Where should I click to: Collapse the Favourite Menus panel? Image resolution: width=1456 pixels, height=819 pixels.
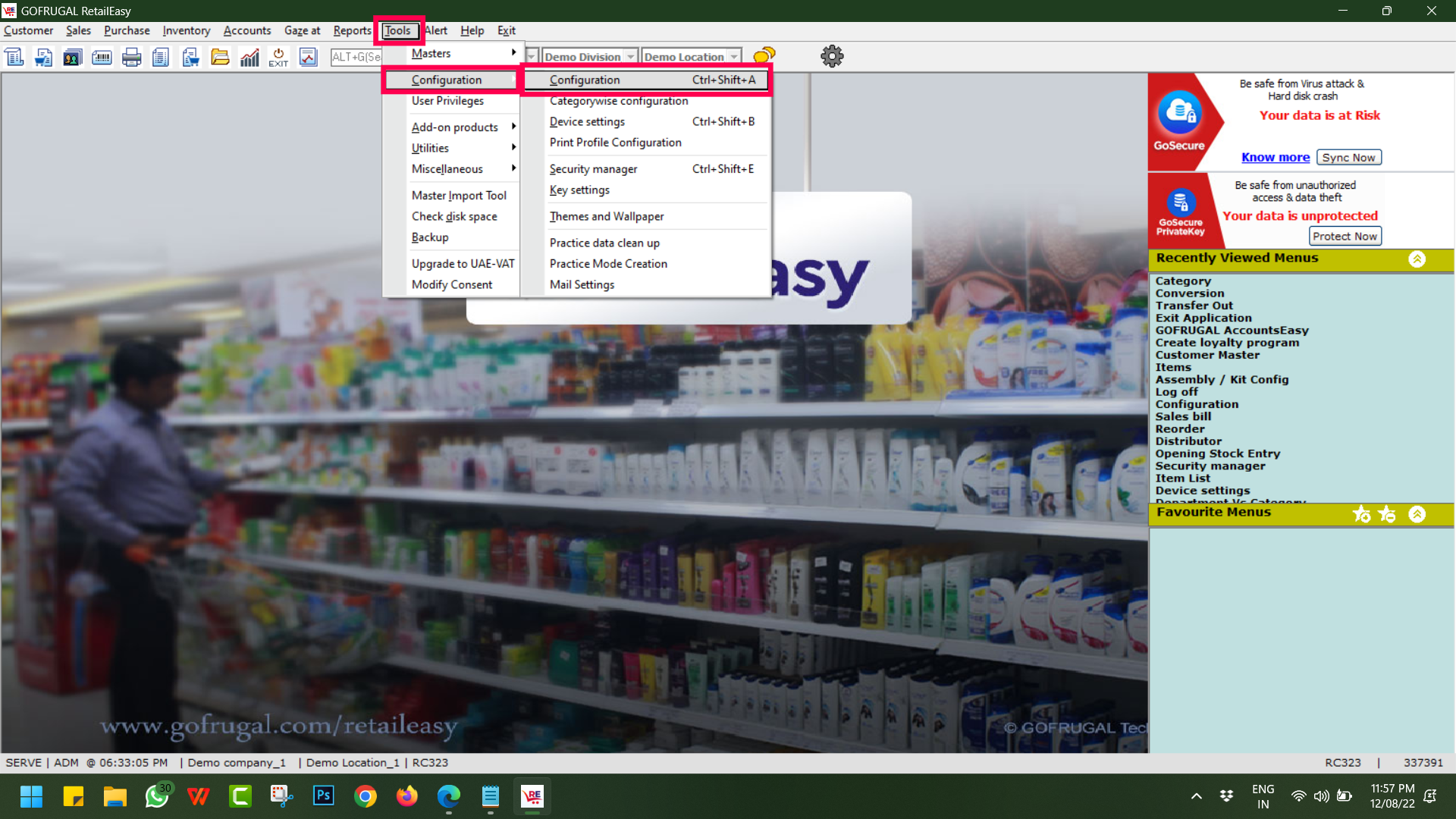[1417, 514]
